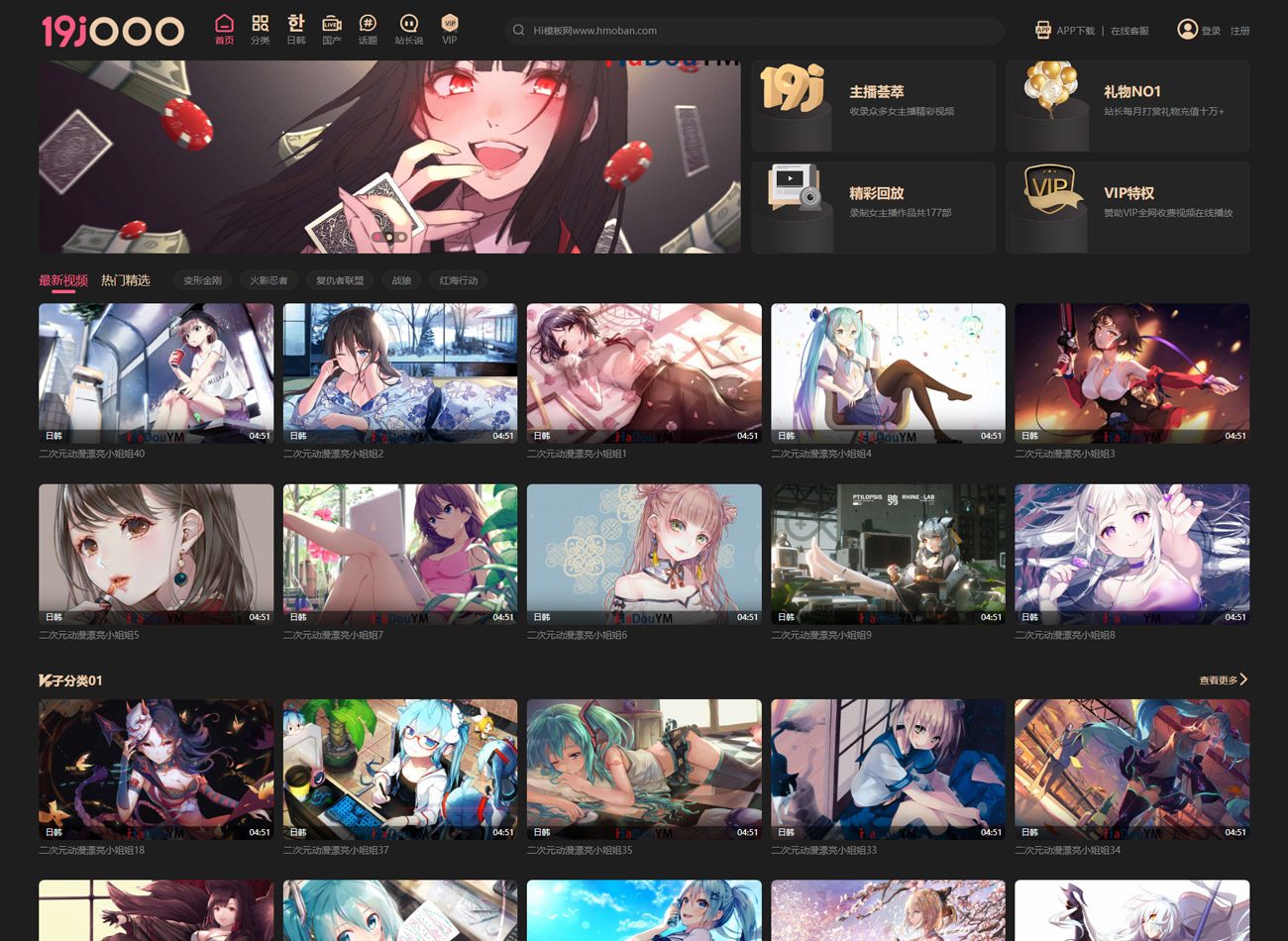1288x941 pixels.
Task: Select the 红海行动 tag
Action: click(x=459, y=280)
